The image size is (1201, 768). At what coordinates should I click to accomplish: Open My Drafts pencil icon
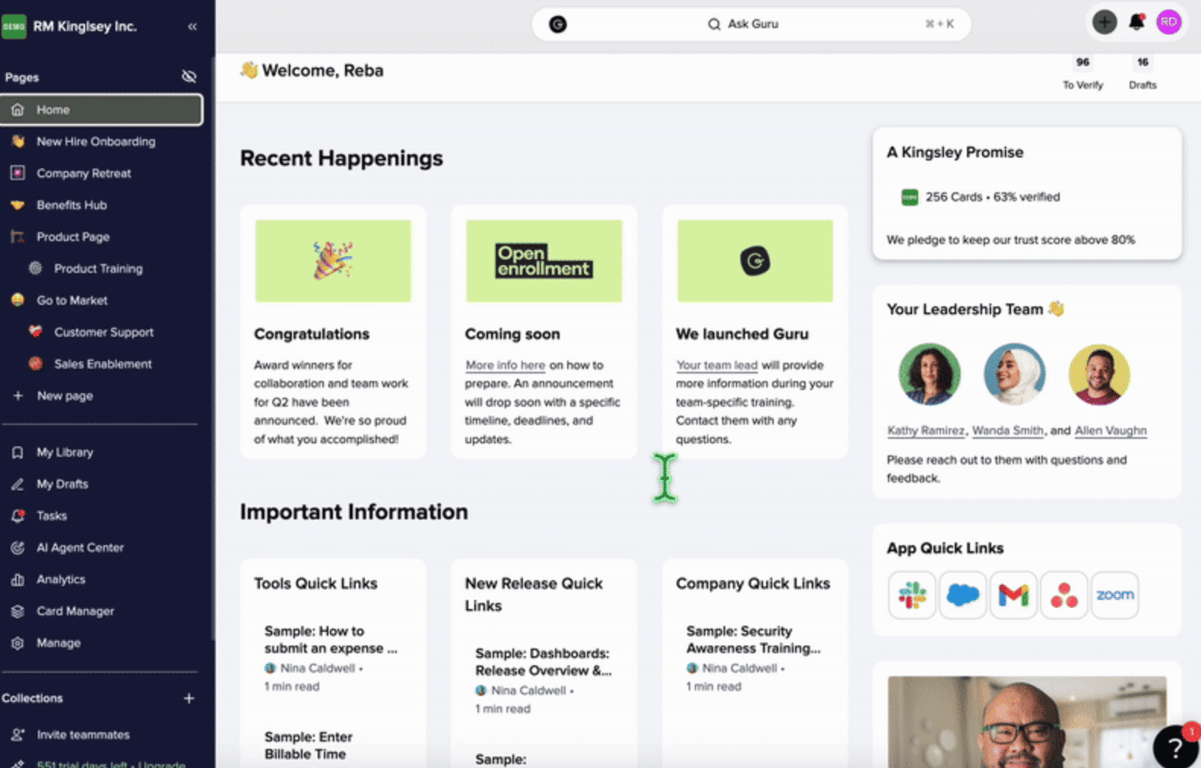click(x=17, y=484)
